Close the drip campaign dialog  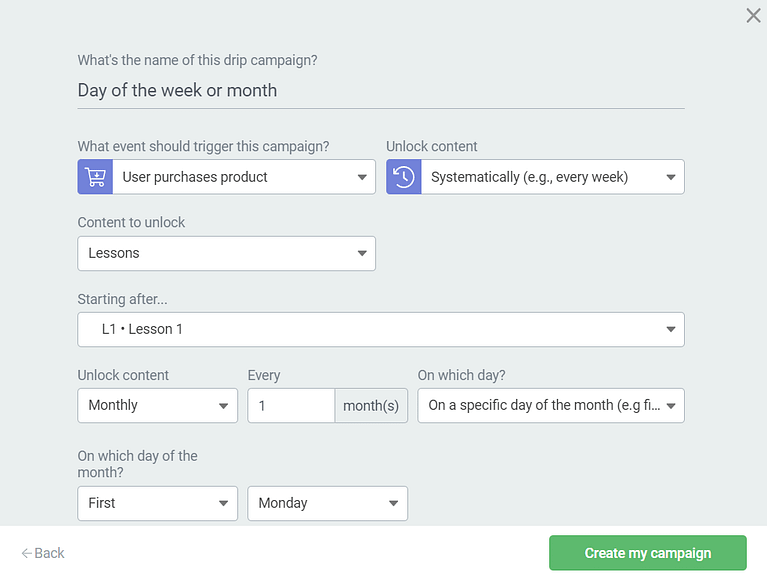tap(753, 15)
